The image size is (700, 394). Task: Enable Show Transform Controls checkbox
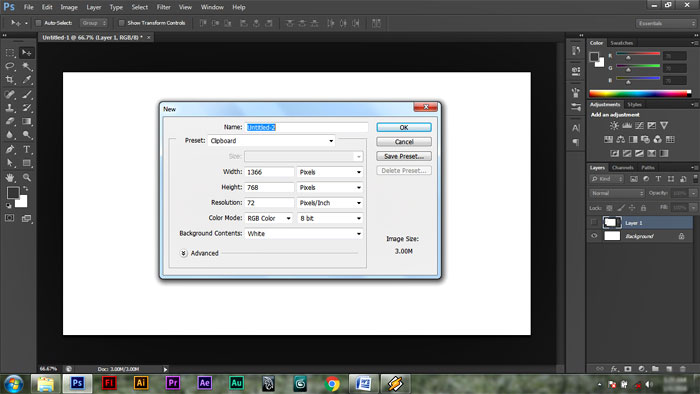[x=121, y=23]
